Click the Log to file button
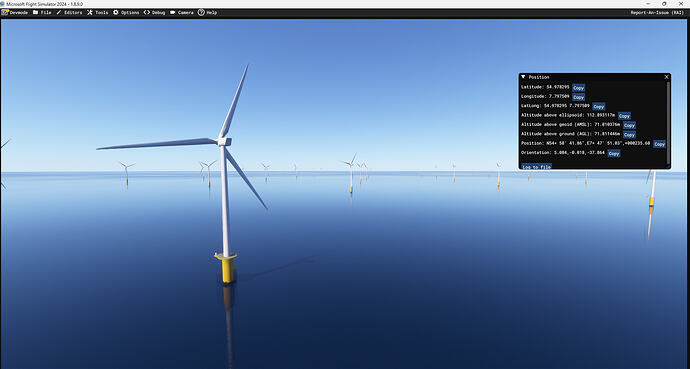Image resolution: width=690 pixels, height=369 pixels. (536, 167)
